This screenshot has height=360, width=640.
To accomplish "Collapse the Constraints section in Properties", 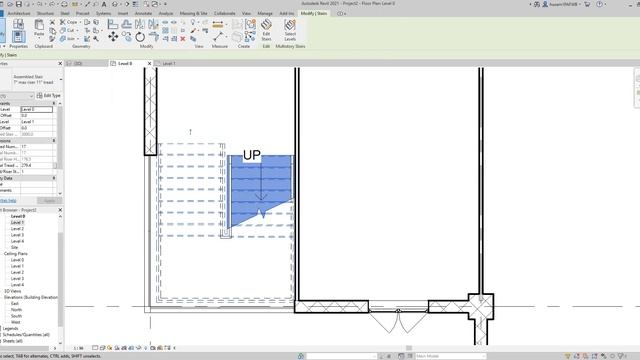I will click(54, 104).
